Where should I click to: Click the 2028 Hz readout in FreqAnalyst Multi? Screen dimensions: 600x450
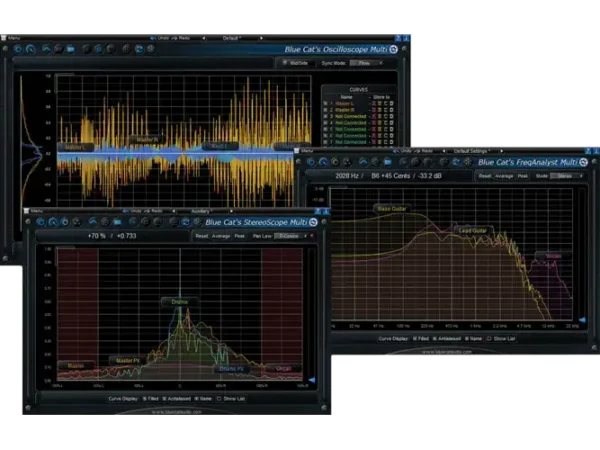(347, 176)
